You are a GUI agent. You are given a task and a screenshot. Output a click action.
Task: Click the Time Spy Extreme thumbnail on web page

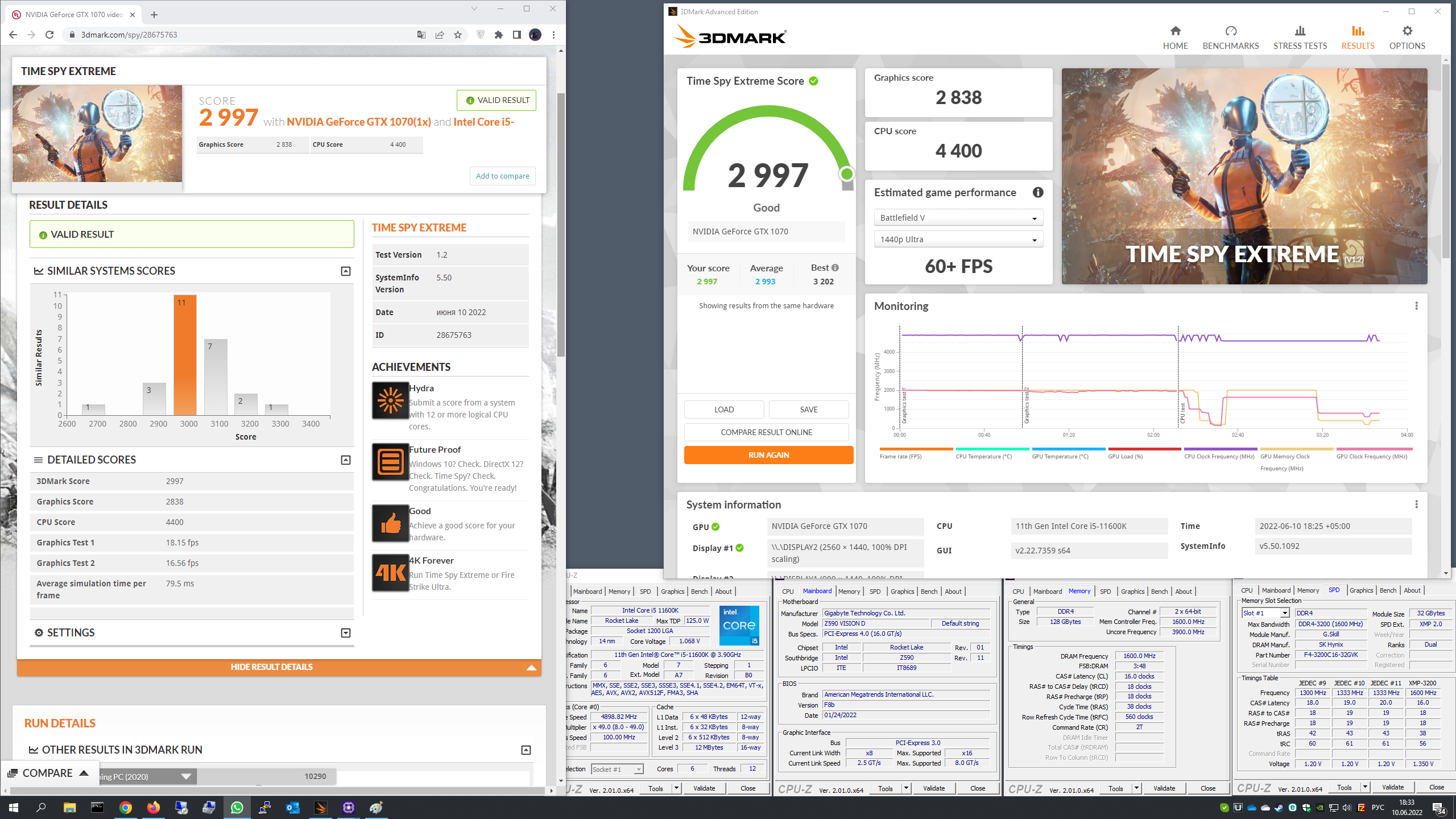click(x=97, y=134)
